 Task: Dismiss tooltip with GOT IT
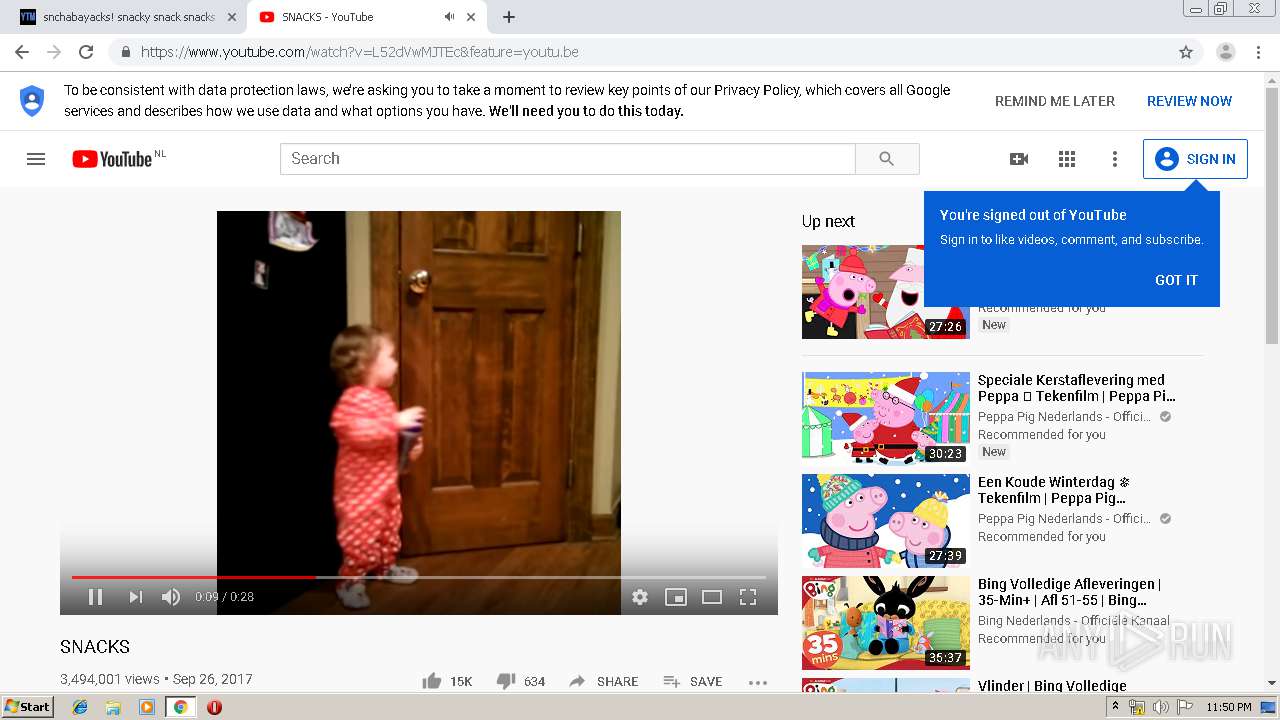(1176, 280)
